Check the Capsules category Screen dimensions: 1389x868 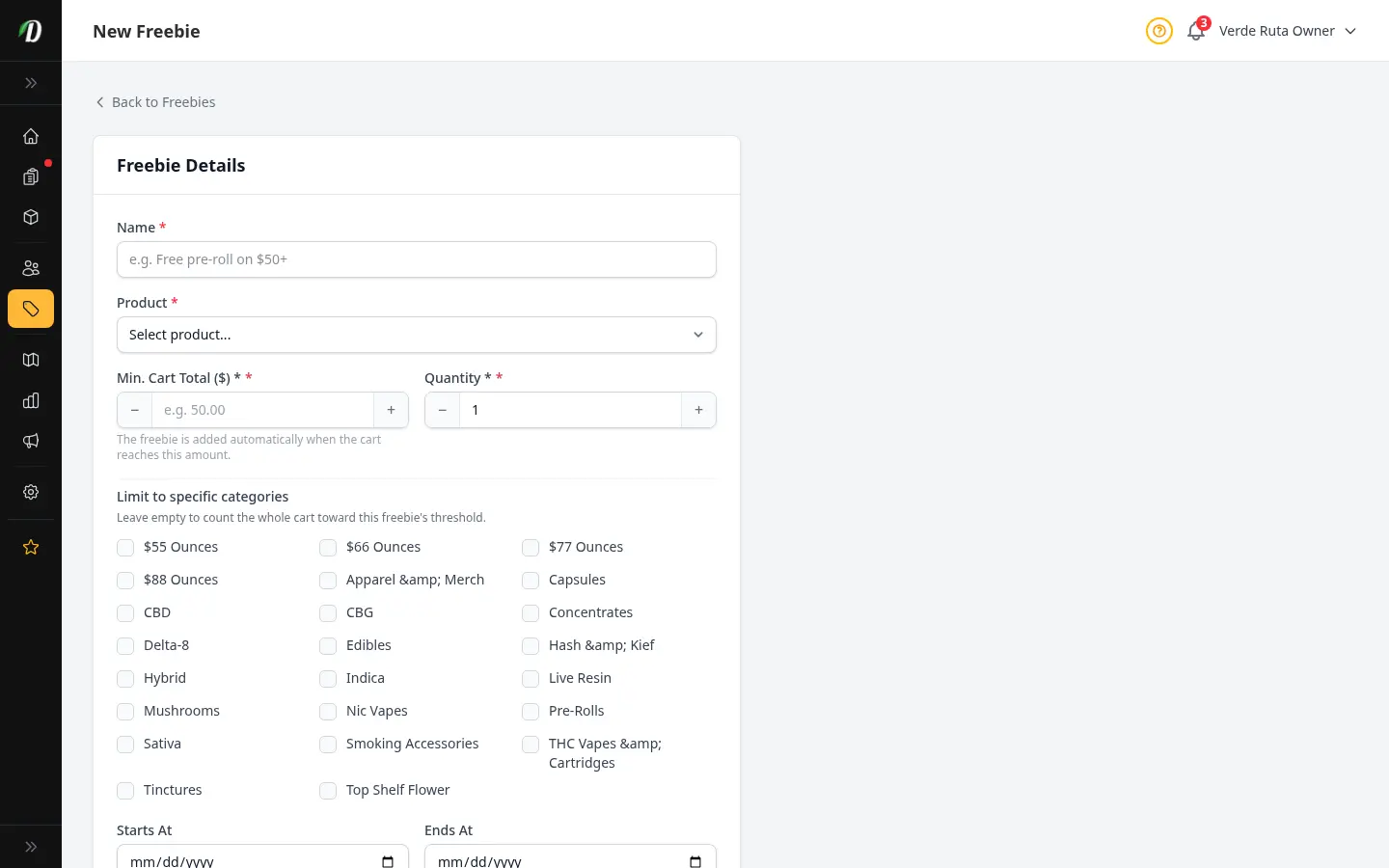coord(531,581)
